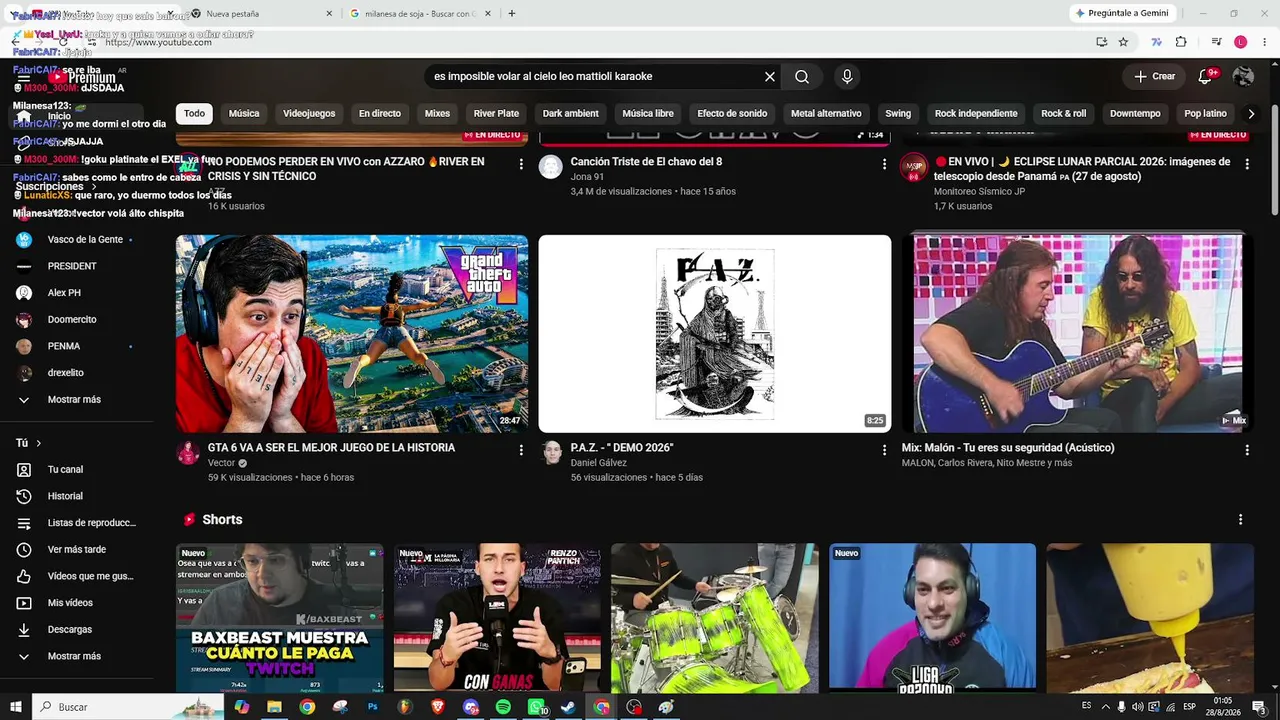Select the En directo filter chip

click(380, 114)
